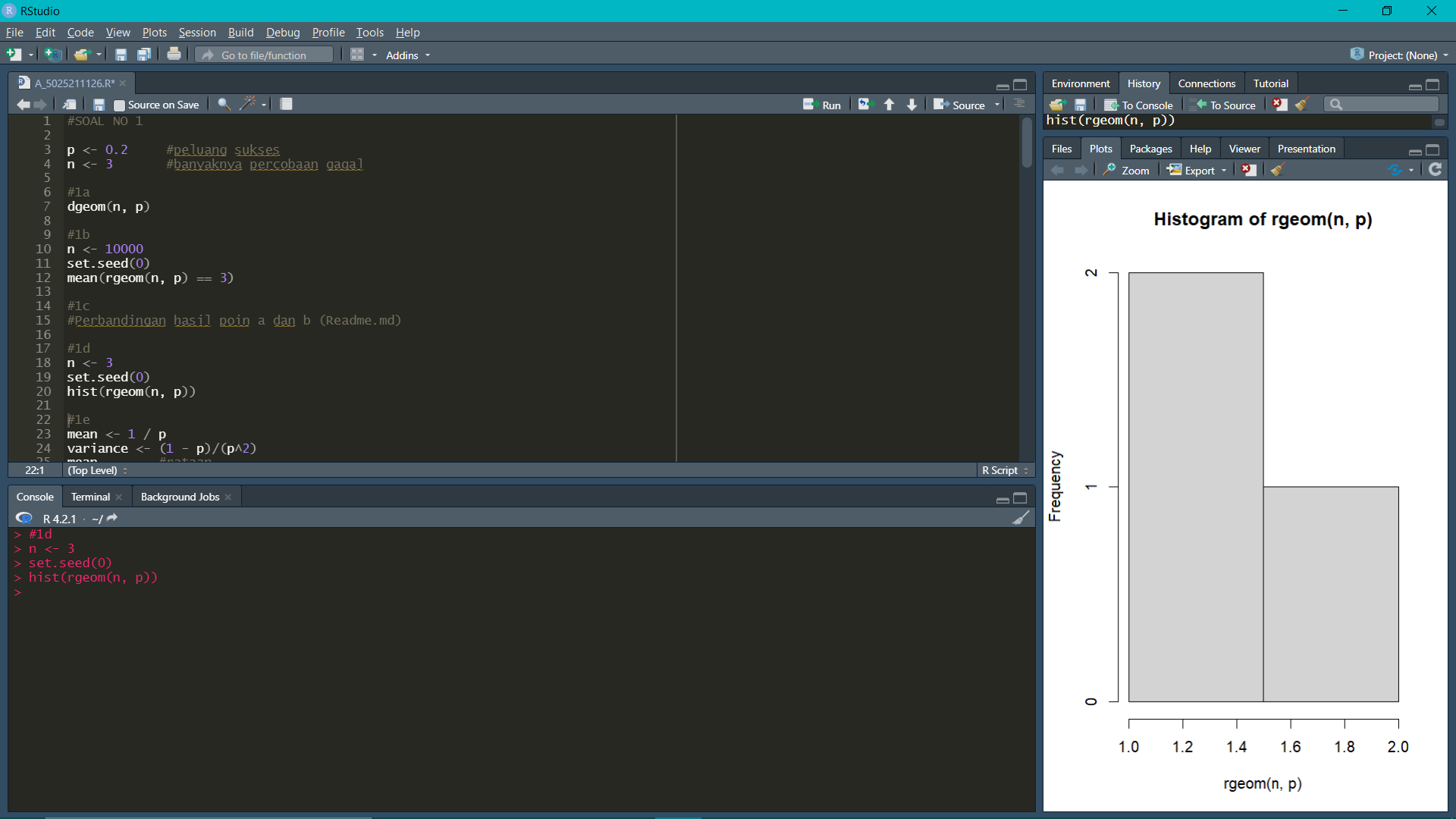Open the Session menu
Screen dimensions: 1456x819
(x=197, y=33)
